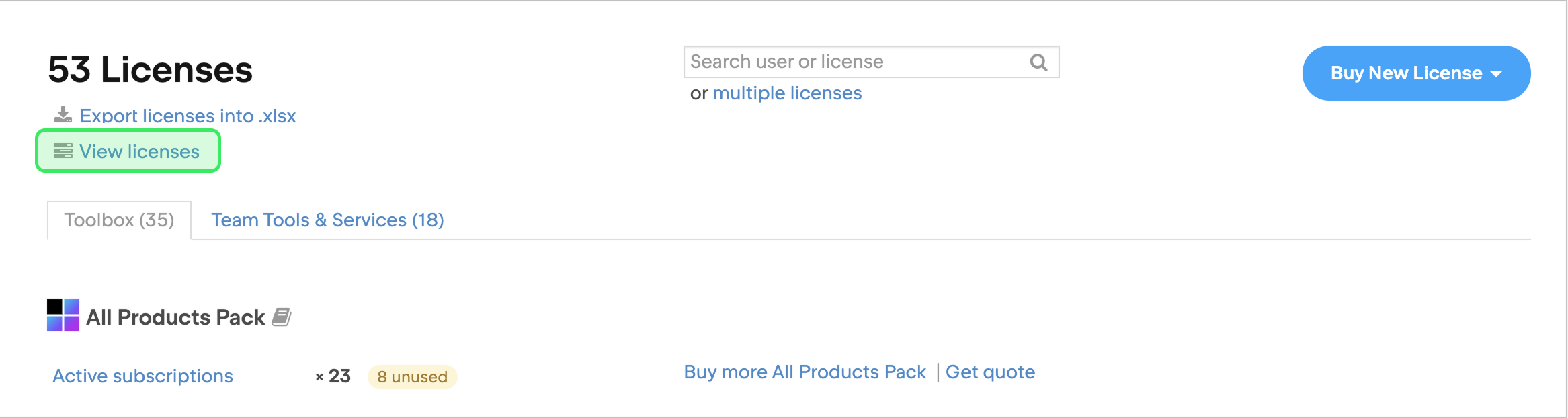The image size is (1568, 418).
Task: Click the magnifying glass search icon
Action: (1038, 62)
